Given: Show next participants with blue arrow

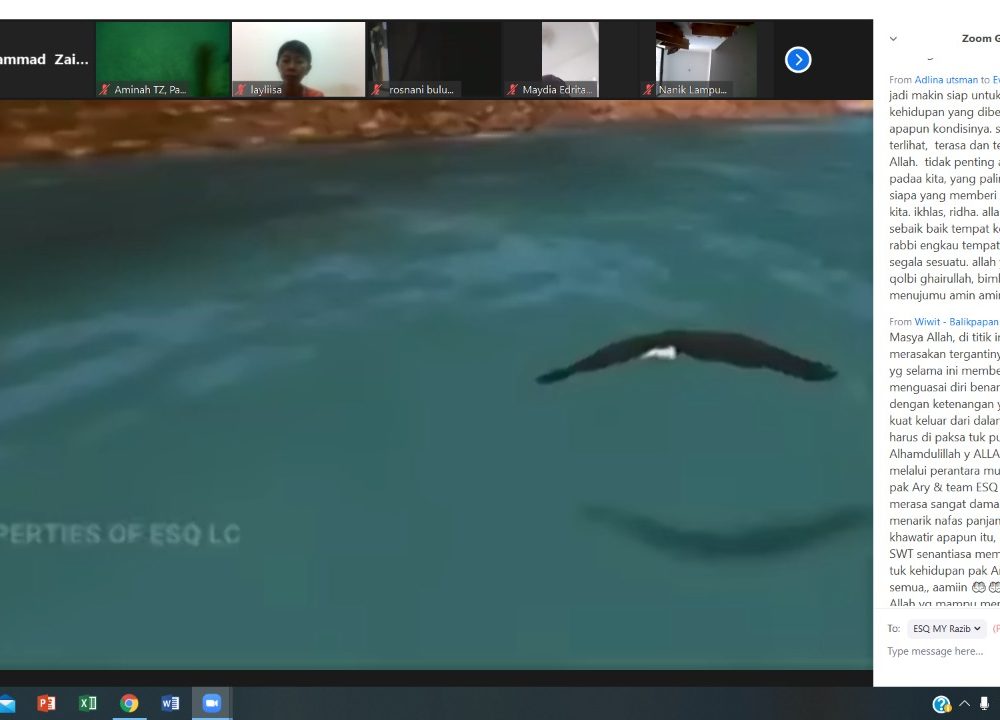Looking at the screenshot, I should pos(798,60).
